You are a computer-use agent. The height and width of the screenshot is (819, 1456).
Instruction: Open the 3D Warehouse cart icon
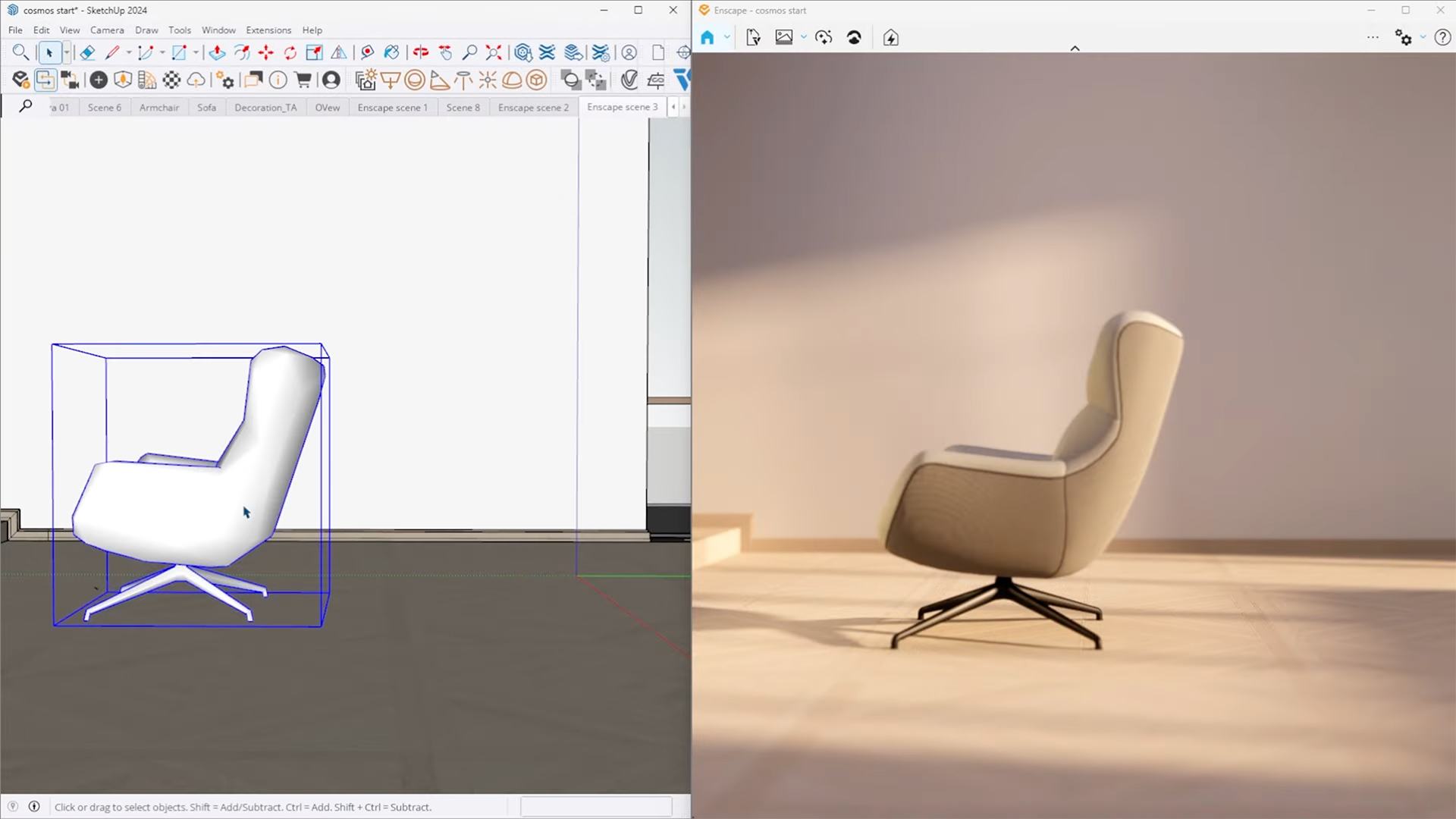(303, 80)
